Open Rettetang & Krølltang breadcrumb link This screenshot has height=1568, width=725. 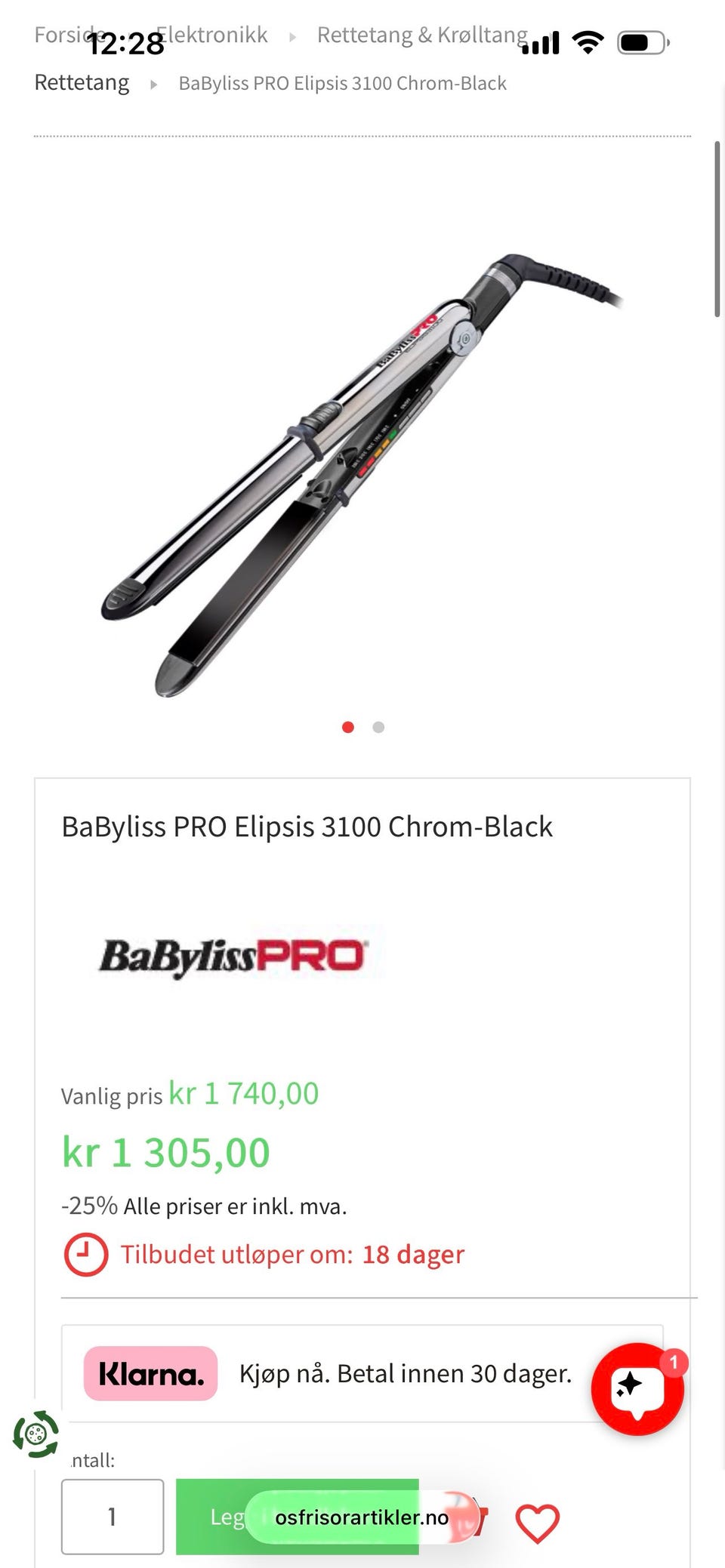click(422, 35)
